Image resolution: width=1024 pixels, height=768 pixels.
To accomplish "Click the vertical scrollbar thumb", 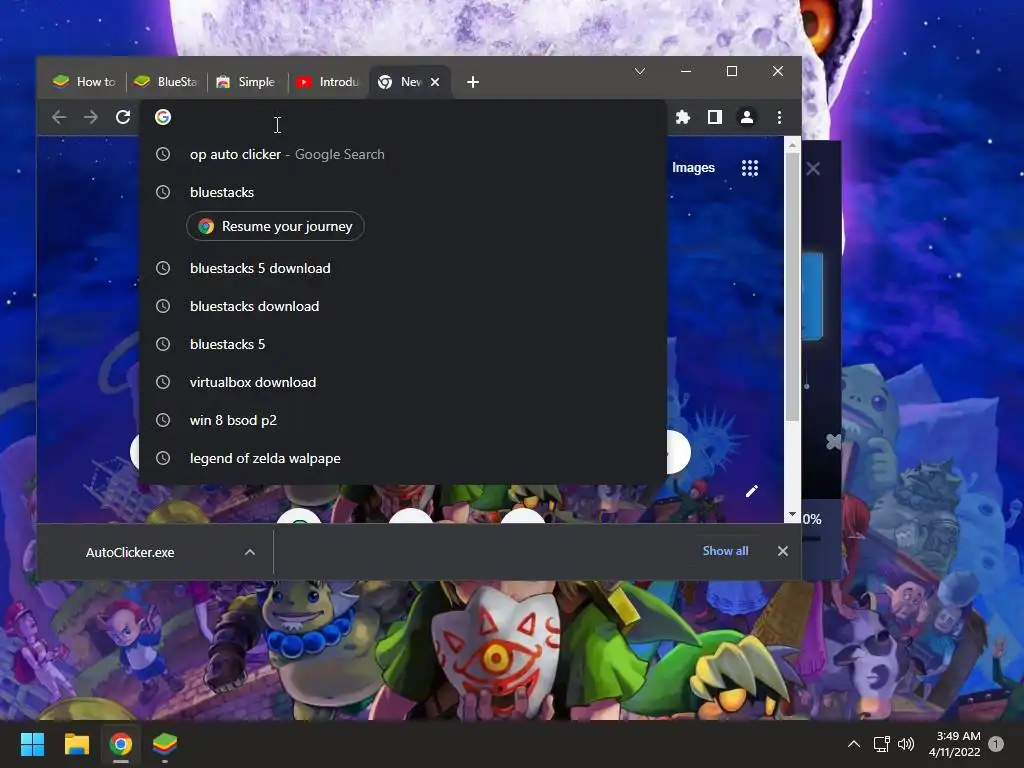I will click(x=792, y=287).
